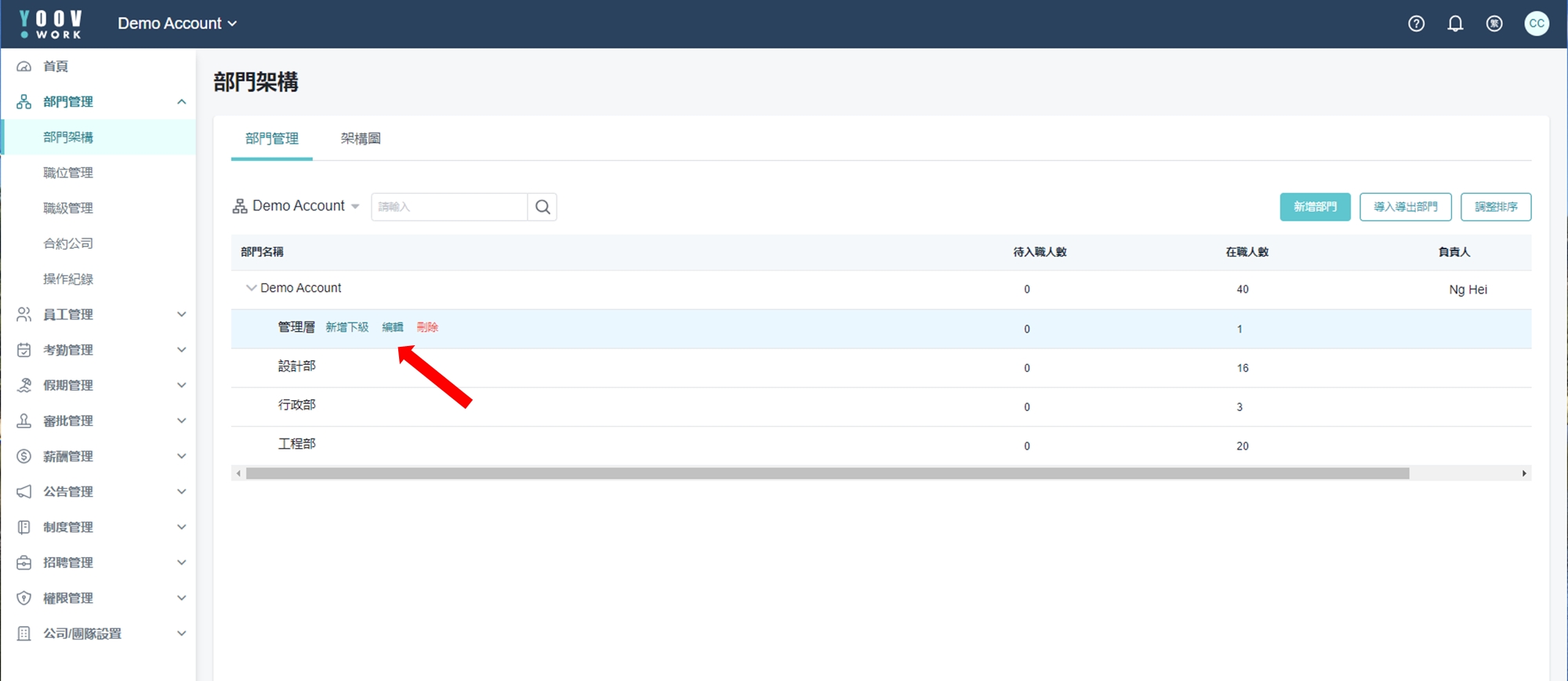Click the search magnifier icon
The width and height of the screenshot is (1568, 681).
pos(543,207)
